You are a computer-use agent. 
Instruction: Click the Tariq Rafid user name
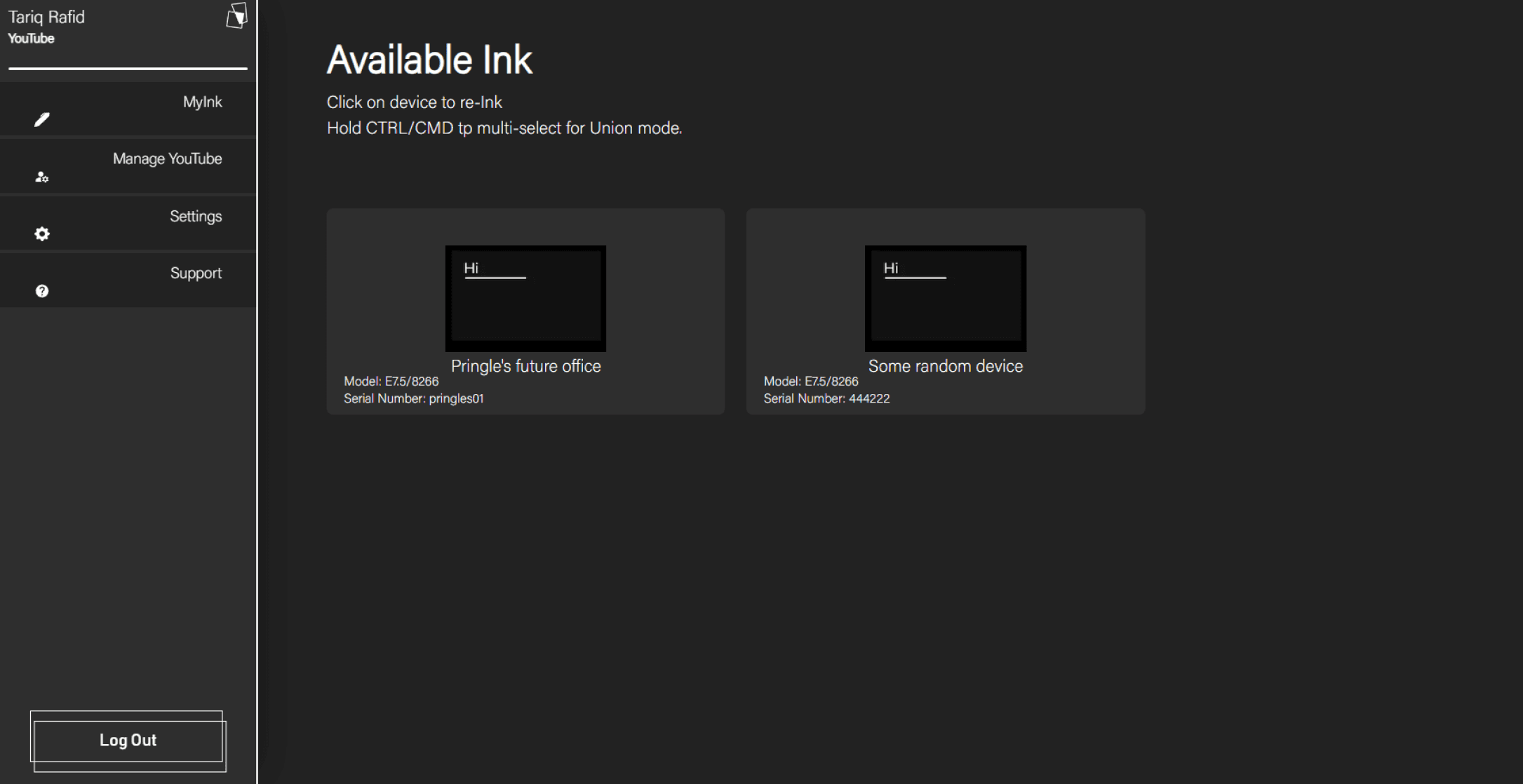(46, 18)
